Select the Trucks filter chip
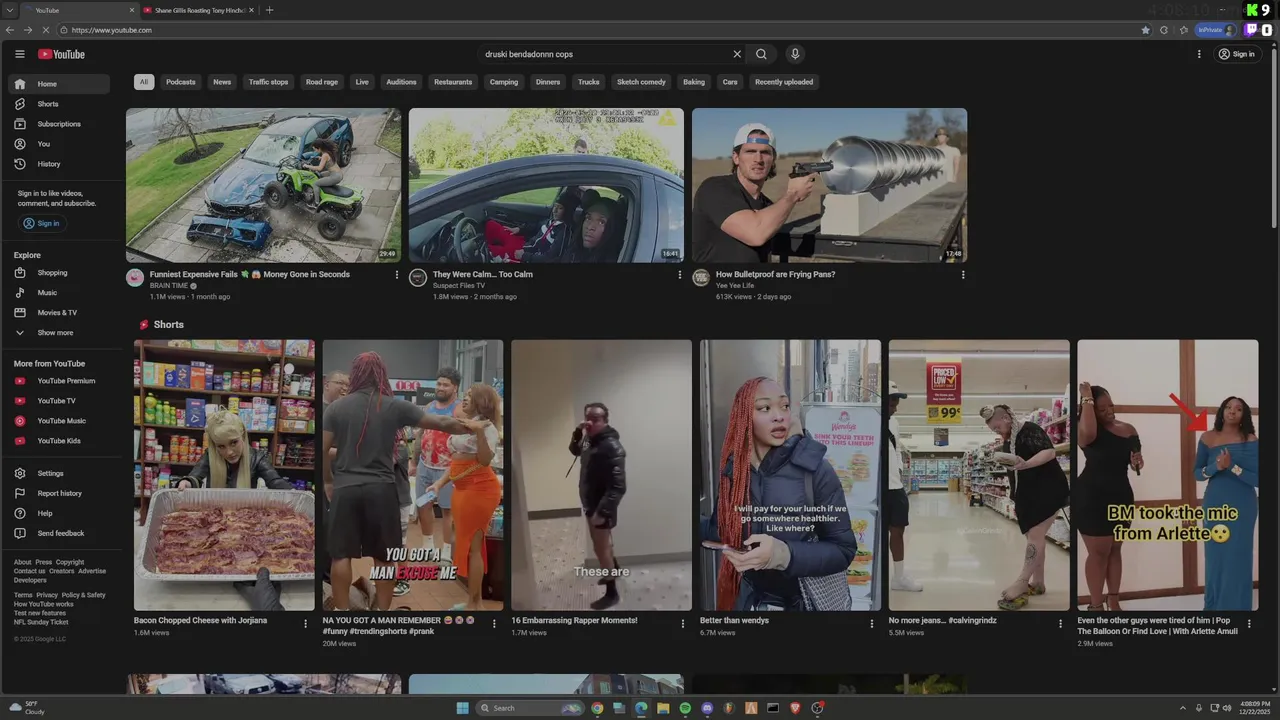 pos(589,82)
